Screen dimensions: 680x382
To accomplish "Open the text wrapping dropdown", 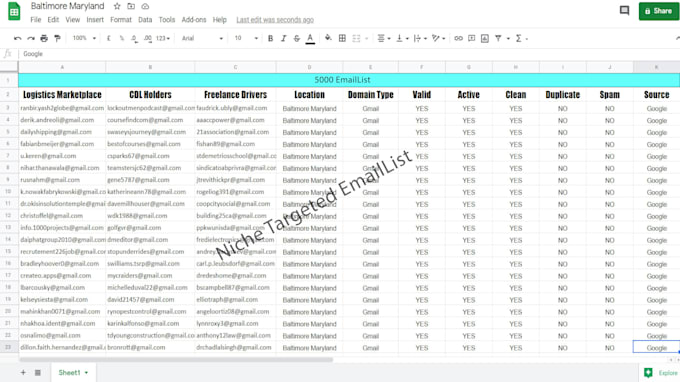I will click(420, 38).
